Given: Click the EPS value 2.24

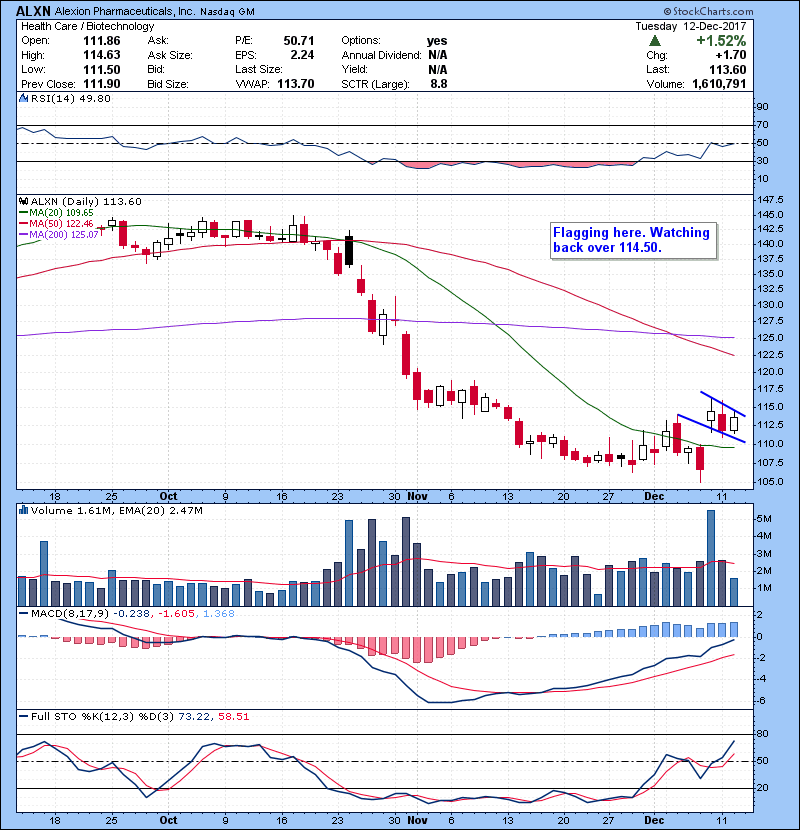Looking at the screenshot, I should tap(302, 55).
